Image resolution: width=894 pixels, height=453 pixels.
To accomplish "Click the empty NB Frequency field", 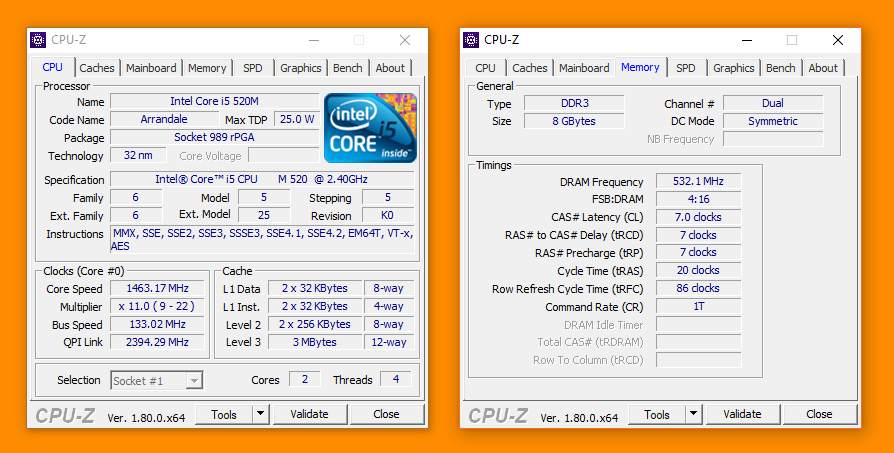I will pos(773,139).
